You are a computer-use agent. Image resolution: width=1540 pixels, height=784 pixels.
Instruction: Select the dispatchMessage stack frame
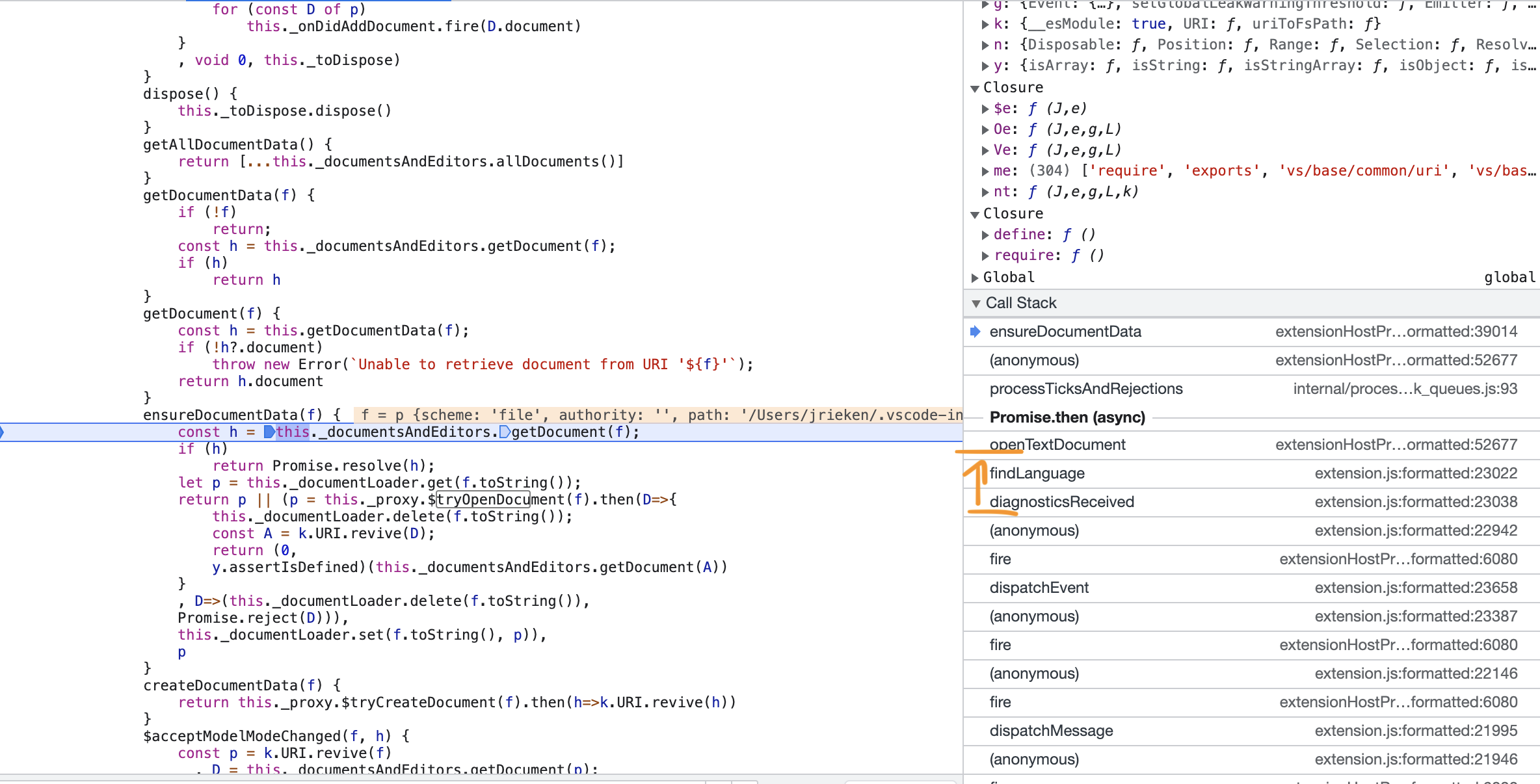coord(1051,730)
